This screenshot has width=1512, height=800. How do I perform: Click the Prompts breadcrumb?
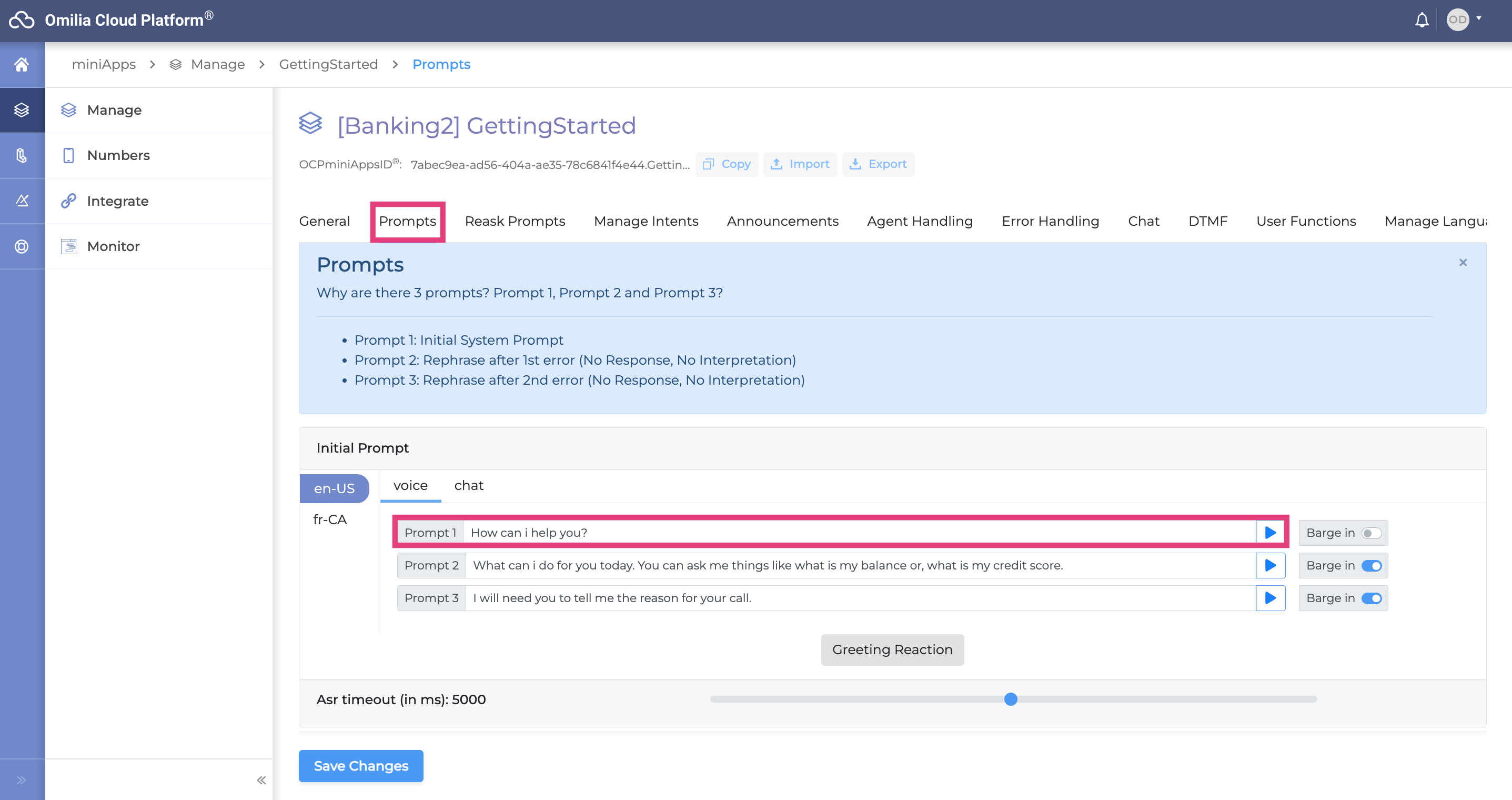click(x=441, y=64)
